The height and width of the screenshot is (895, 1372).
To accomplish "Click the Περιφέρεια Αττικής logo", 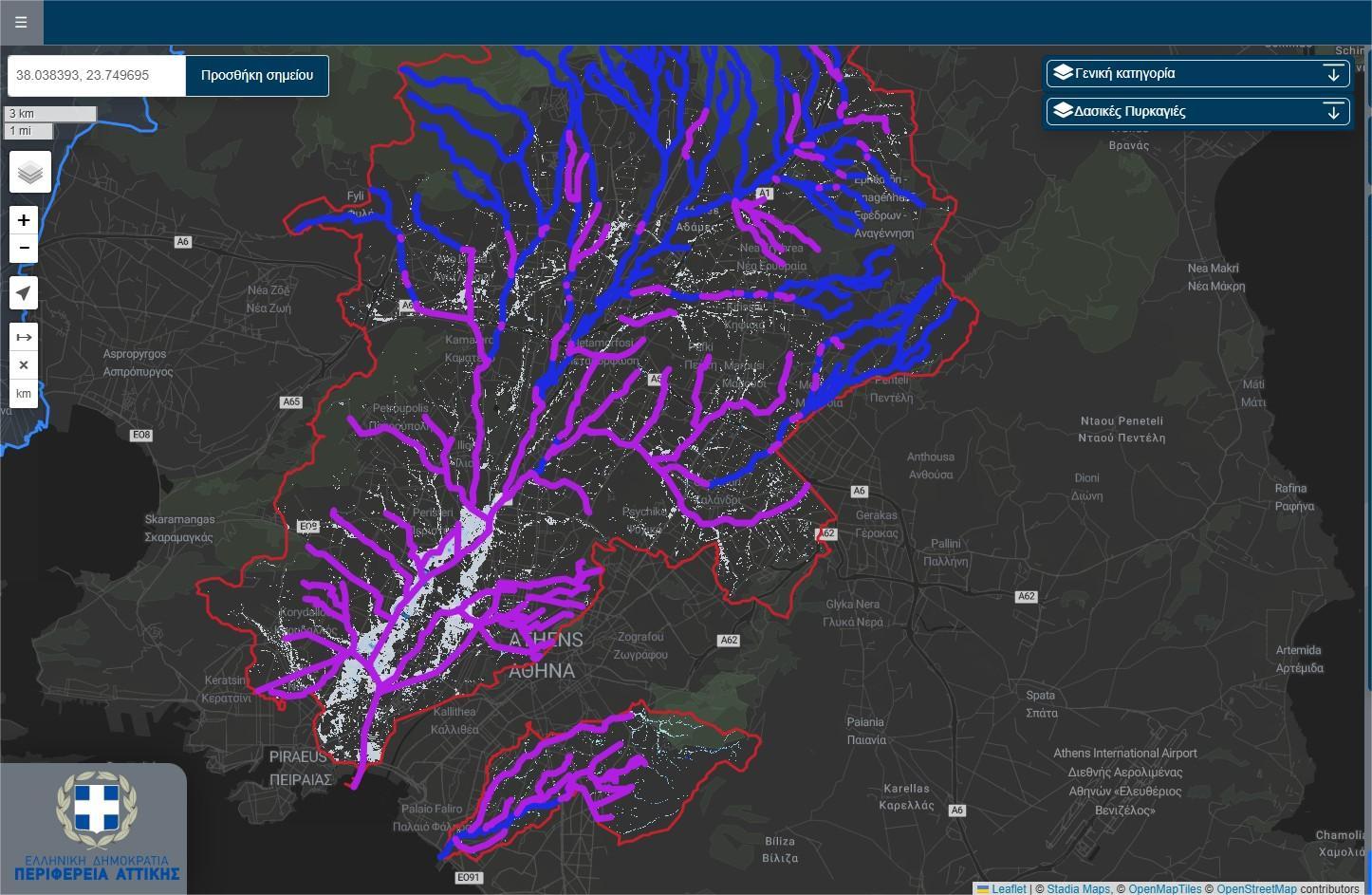I will coord(97,828).
